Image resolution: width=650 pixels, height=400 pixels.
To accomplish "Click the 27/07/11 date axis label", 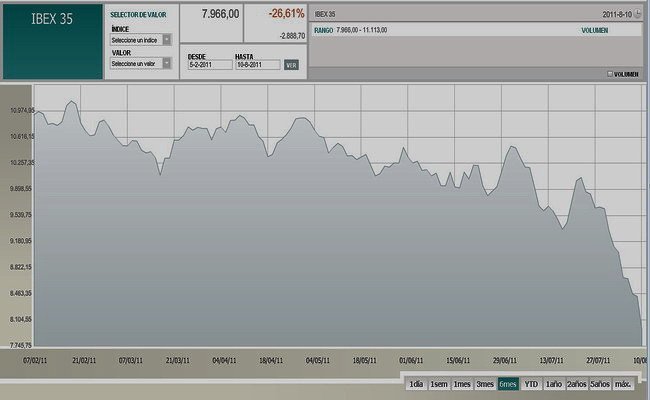I will tap(598, 360).
